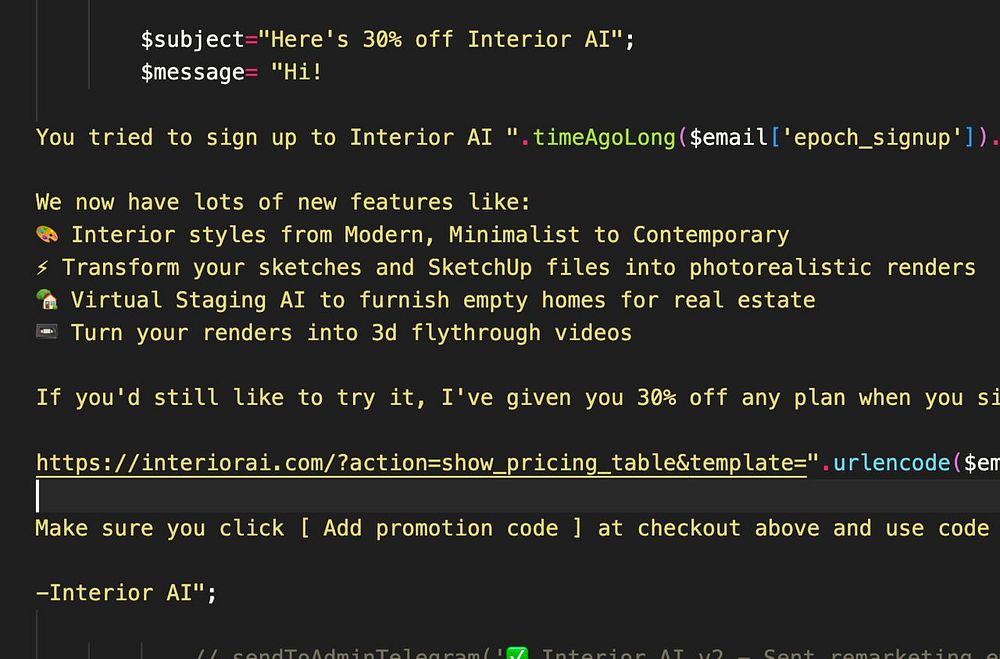Click the urlencode function name
Image resolution: width=1000 pixels, height=659 pixels.
tap(892, 463)
